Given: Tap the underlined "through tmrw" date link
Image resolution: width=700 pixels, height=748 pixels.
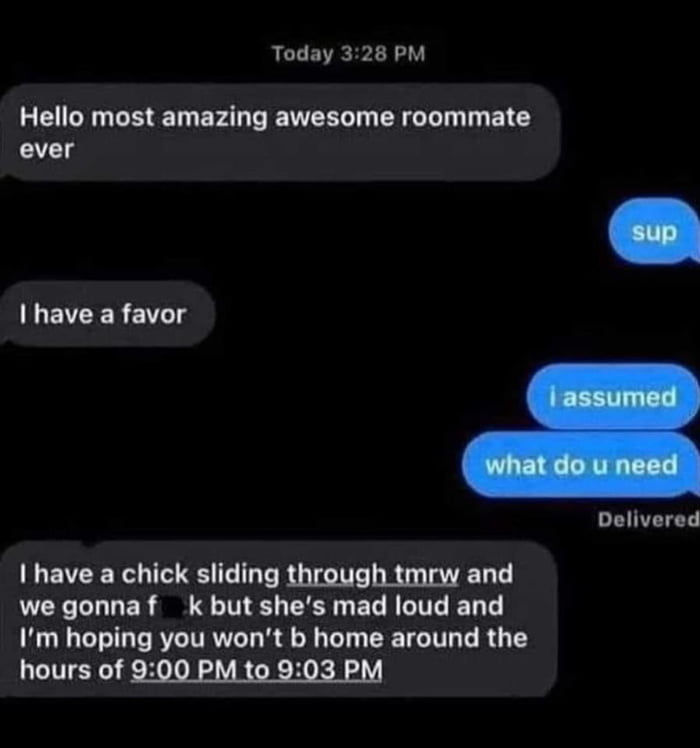Looking at the screenshot, I should click(x=373, y=574).
